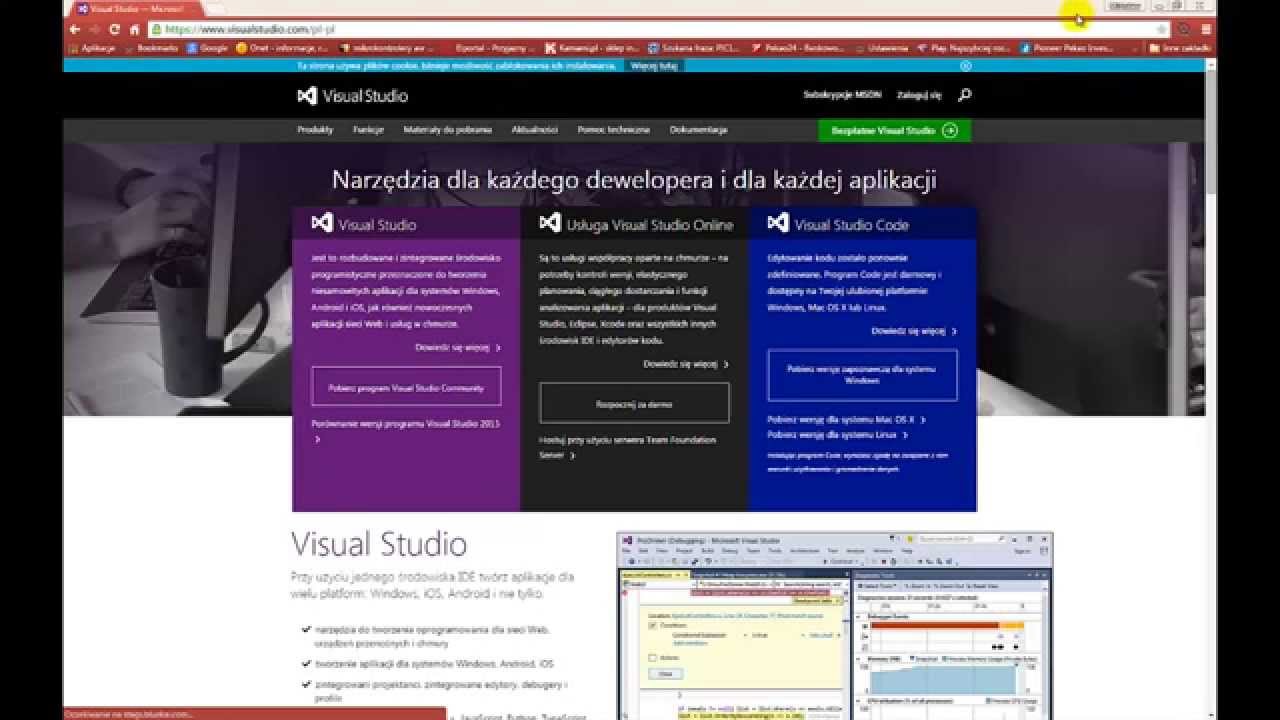Click the Visual Studio logo in purple card
Viewport: 1280px width, 720px height.
(322, 224)
